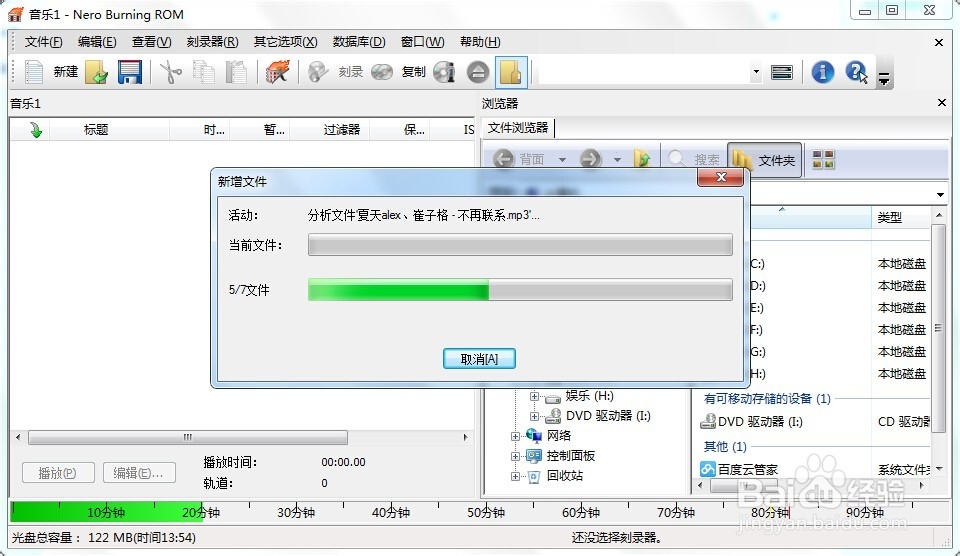Screen dimensions: 960x556
Task: Click the 搜索 magnifier in browser
Action: pyautogui.click(x=676, y=159)
